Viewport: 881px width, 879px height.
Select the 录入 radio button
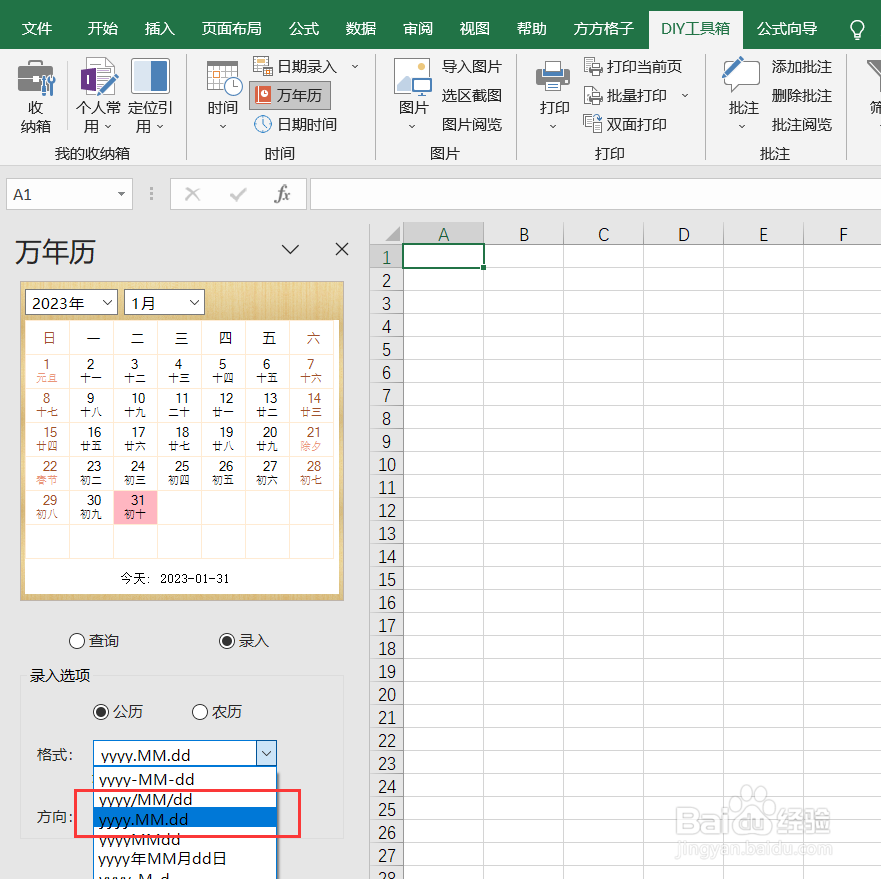pos(227,641)
